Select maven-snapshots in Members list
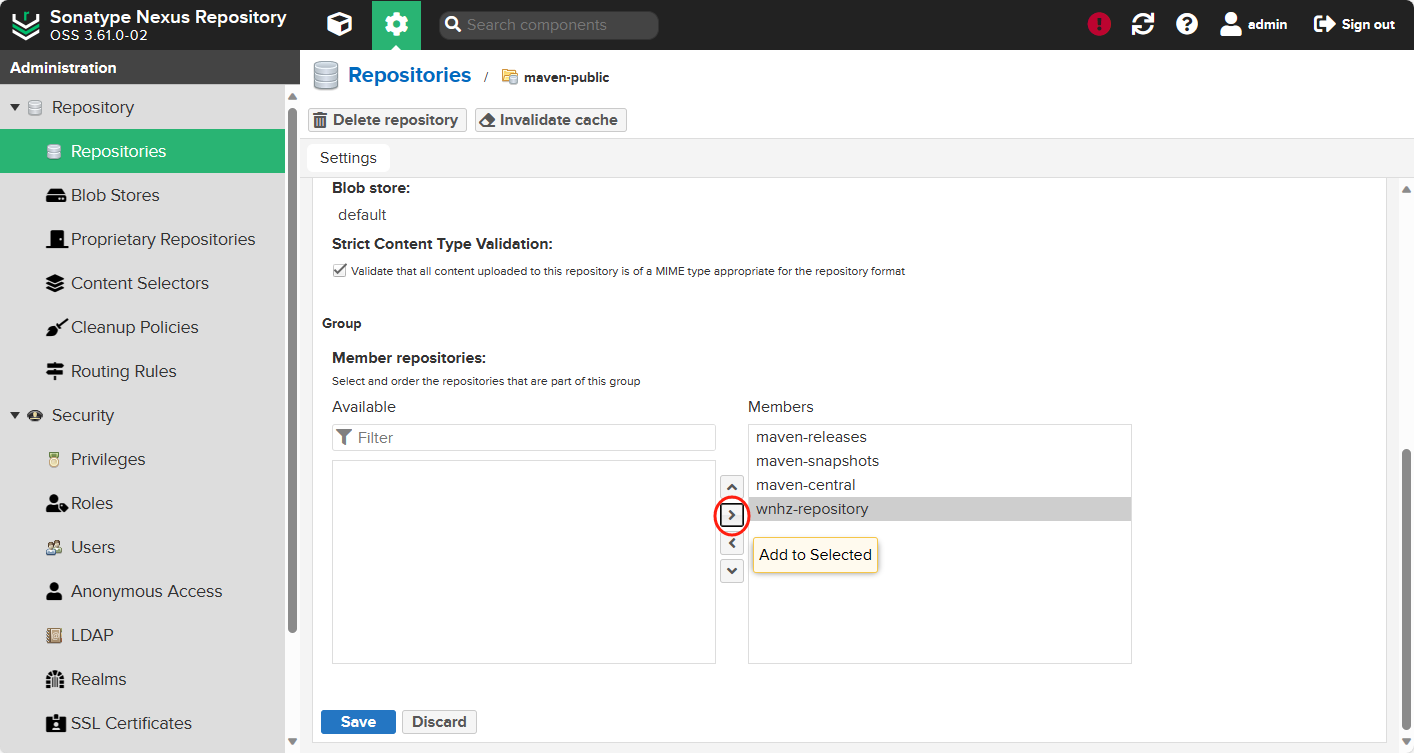Screen dimensions: 1414x753 (940, 461)
